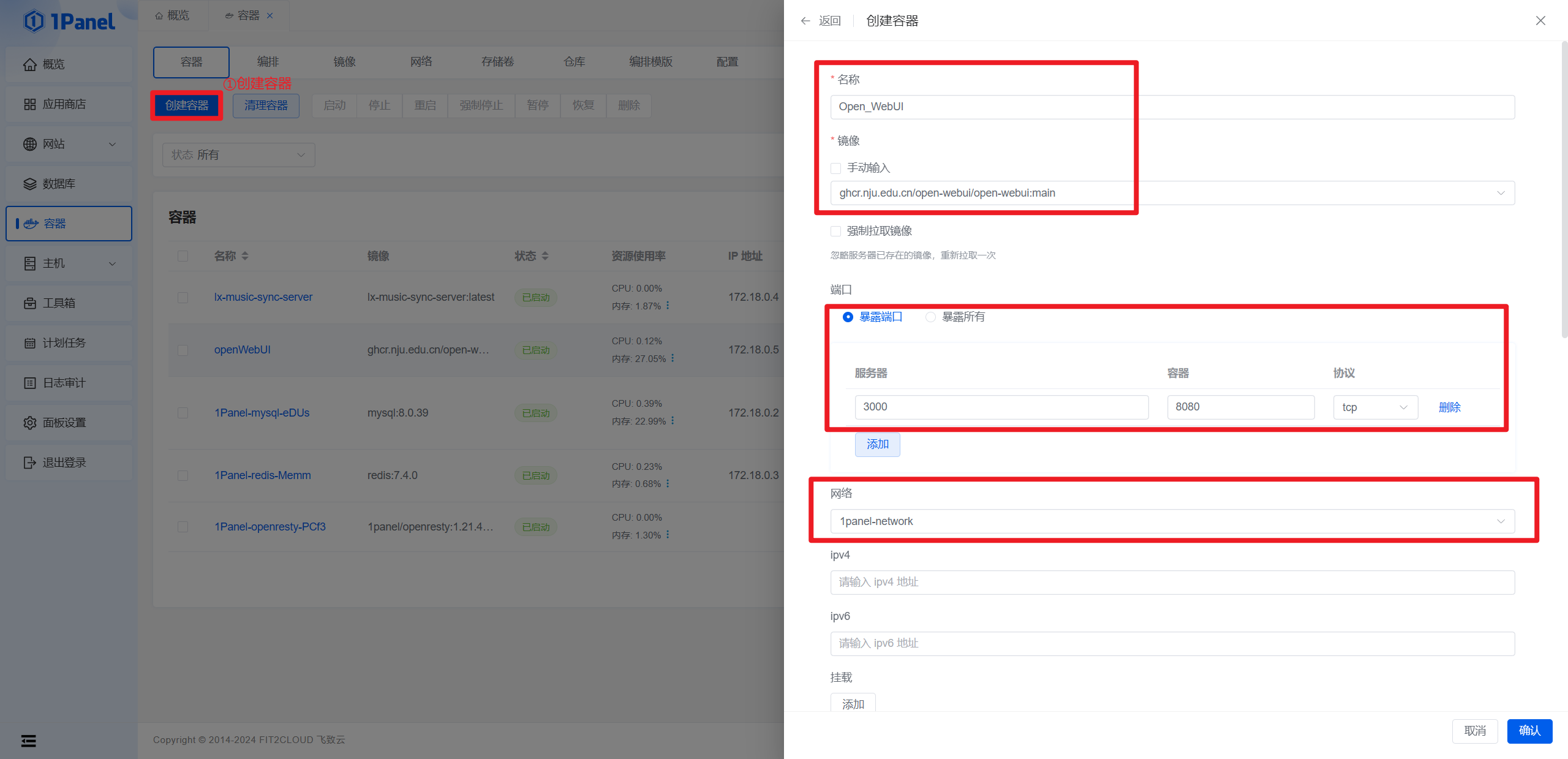
Task: Open resource details dots for openWebUI row
Action: click(673, 358)
